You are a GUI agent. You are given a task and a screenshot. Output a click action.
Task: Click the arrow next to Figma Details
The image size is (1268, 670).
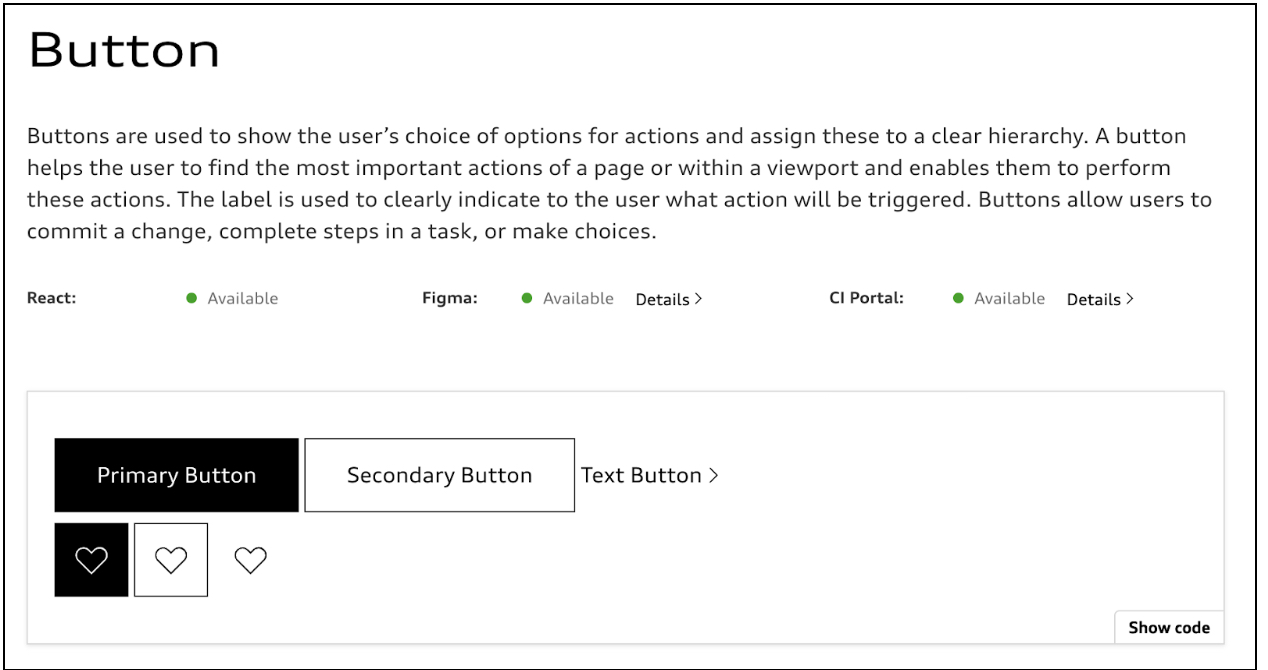point(697,299)
